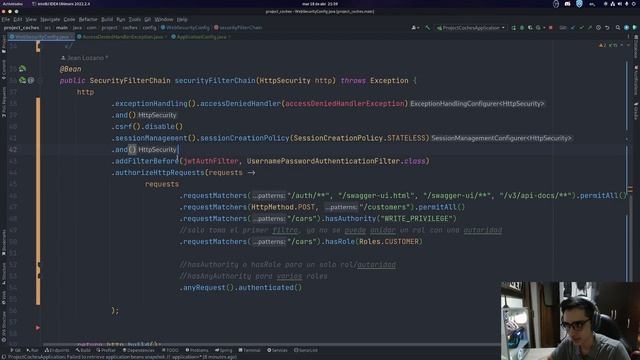Click the Run with Coverage icon
This screenshot has width=640, height=360.
pyautogui.click(x=530, y=28)
